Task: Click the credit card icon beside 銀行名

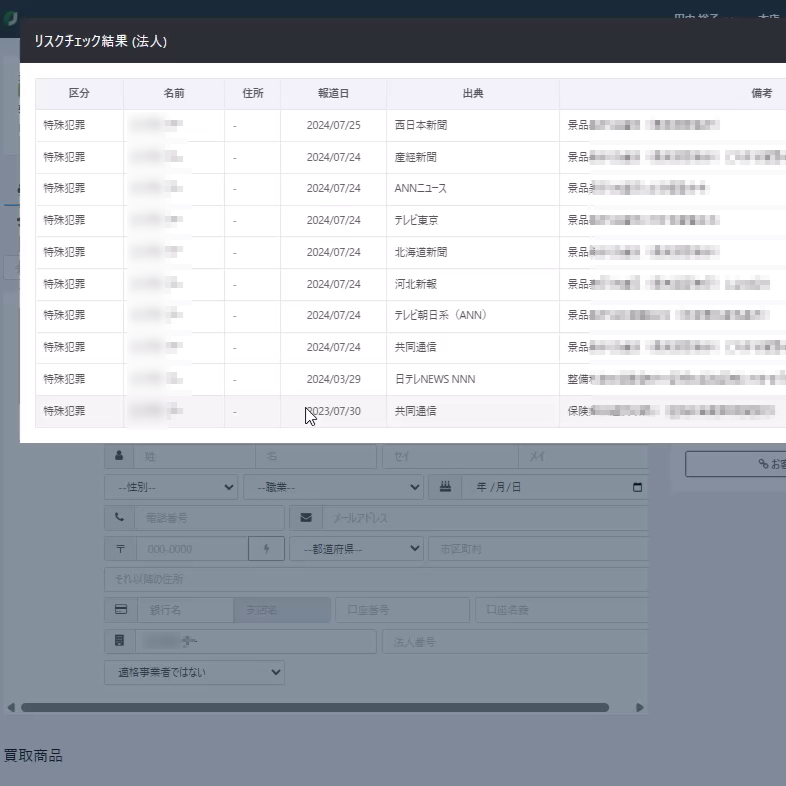Action: coord(120,610)
